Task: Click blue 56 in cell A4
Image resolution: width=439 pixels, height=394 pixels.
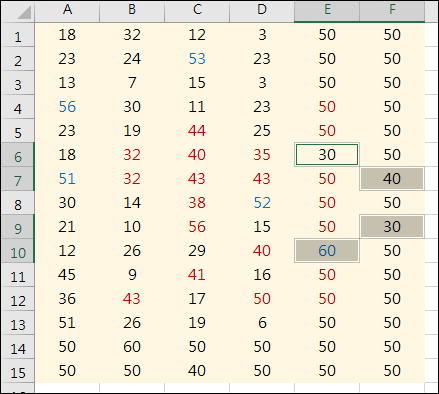Action: [x=67, y=107]
